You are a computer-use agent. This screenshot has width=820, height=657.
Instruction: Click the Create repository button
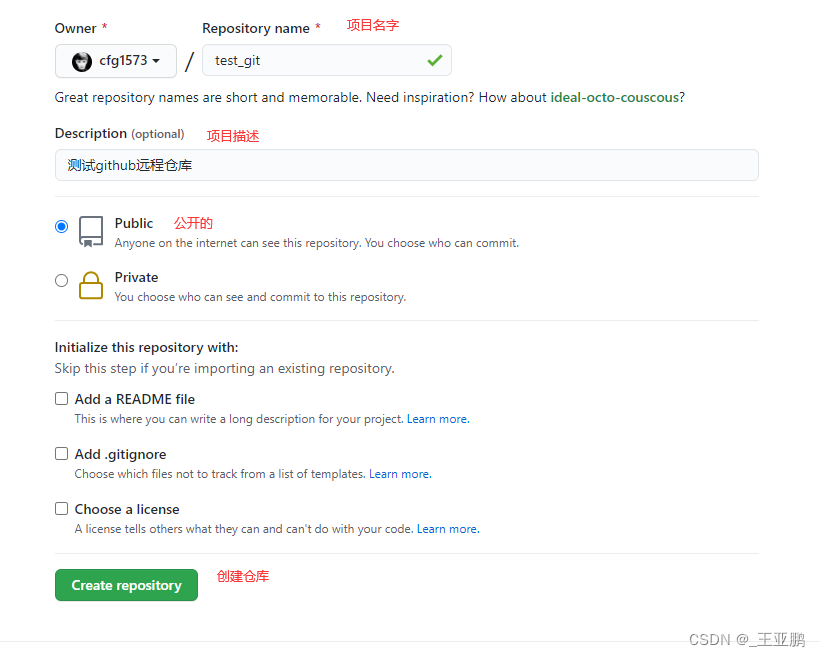(x=126, y=585)
